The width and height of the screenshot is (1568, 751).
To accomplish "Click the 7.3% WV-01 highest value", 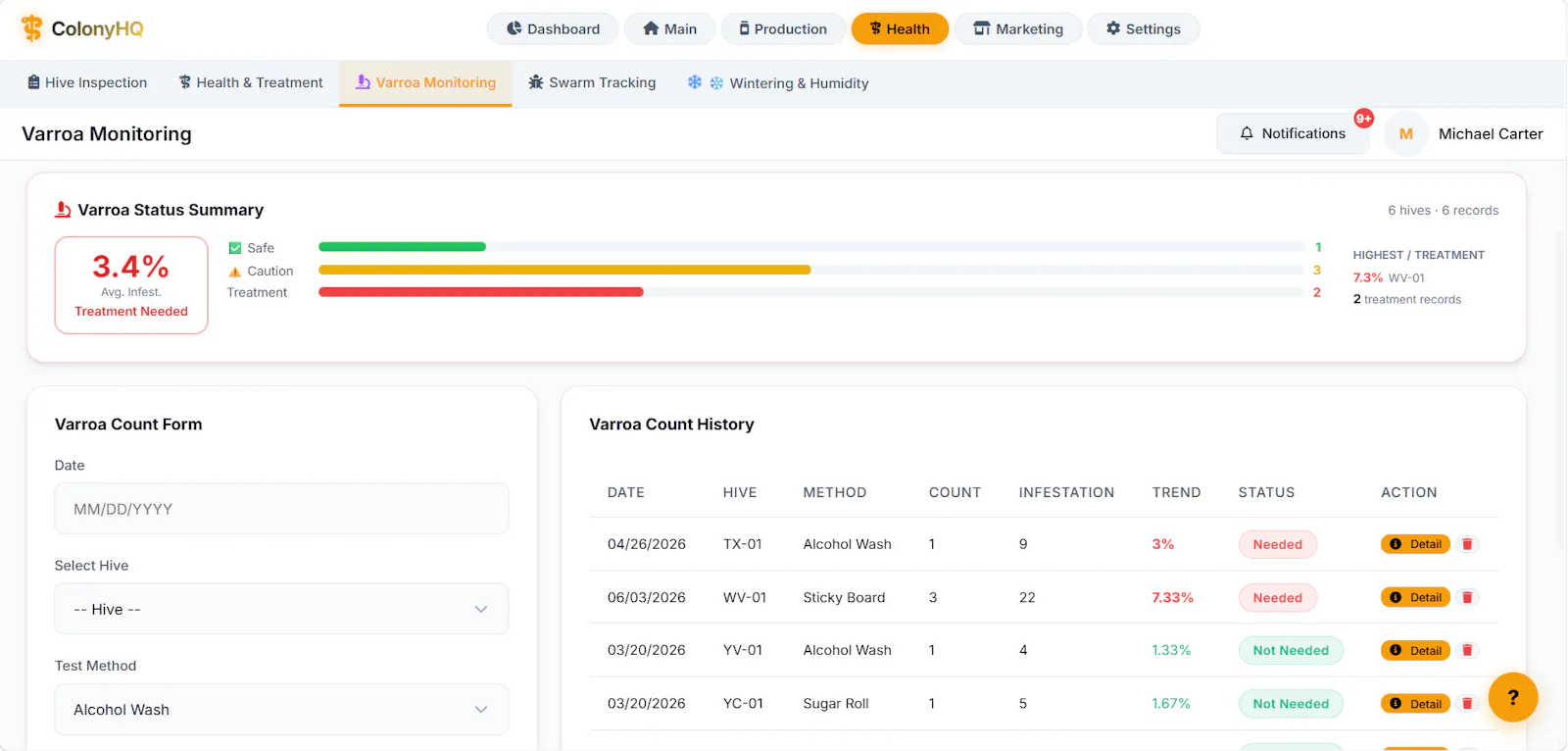I will point(1389,277).
